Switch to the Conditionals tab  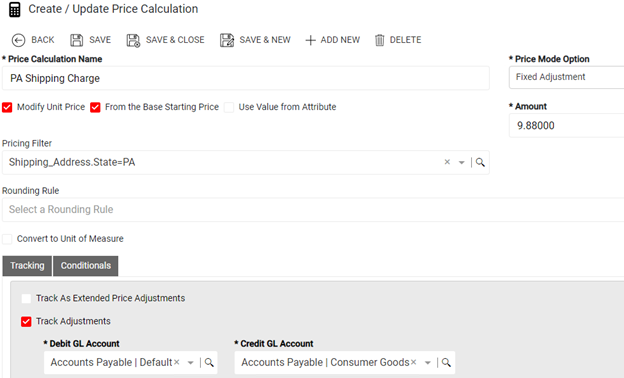[x=86, y=266]
